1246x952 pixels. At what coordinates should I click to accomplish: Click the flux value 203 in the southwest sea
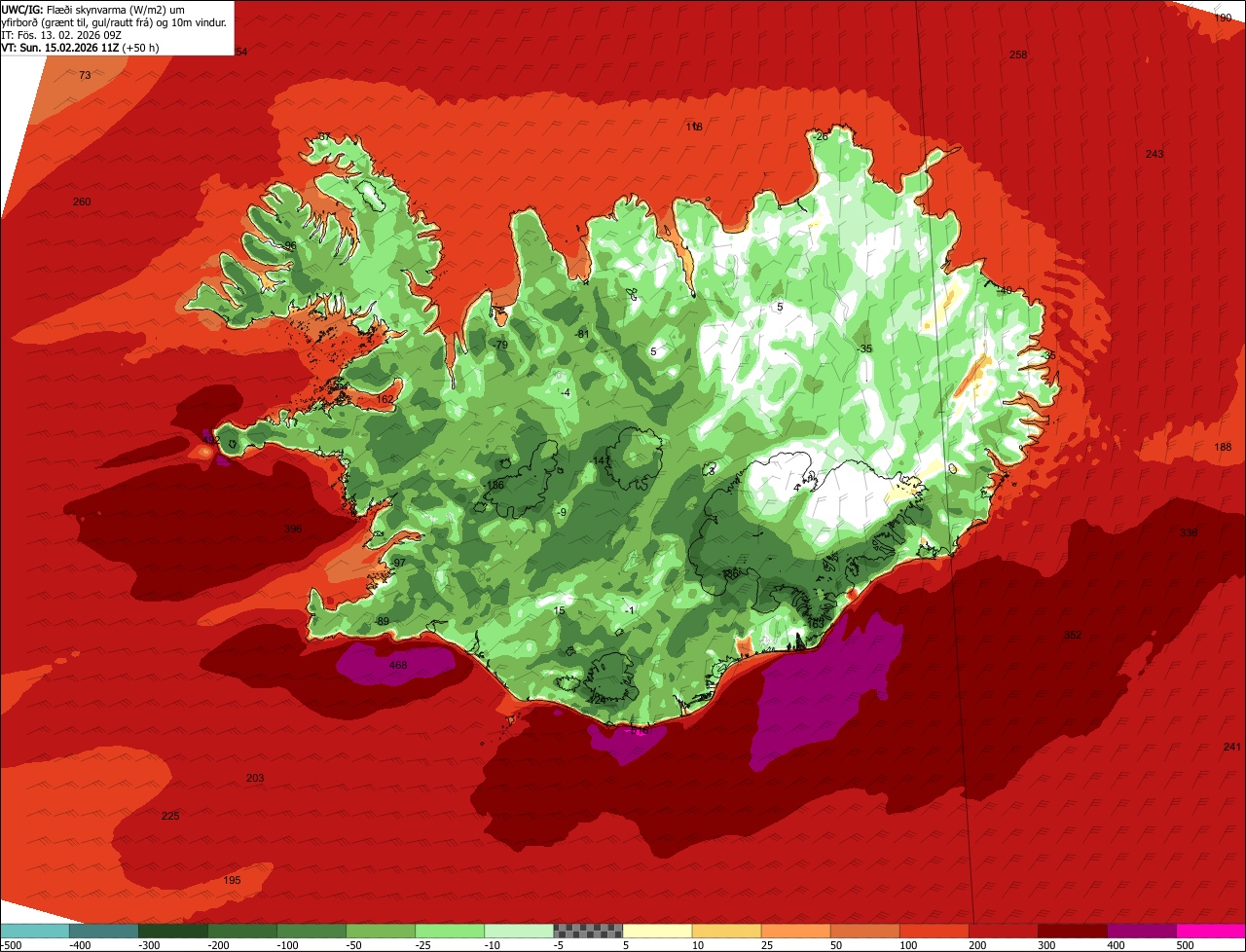[x=255, y=779]
